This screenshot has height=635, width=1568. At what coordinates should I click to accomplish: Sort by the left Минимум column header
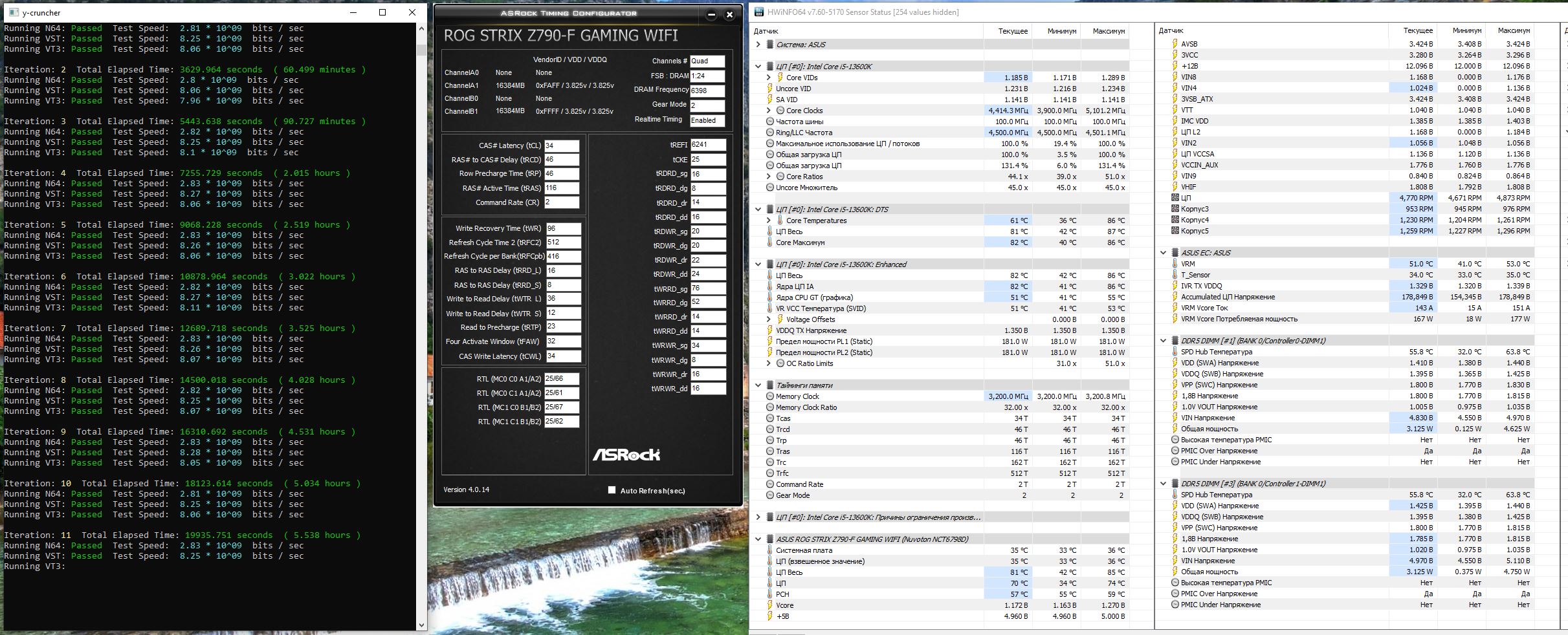pos(1056,31)
